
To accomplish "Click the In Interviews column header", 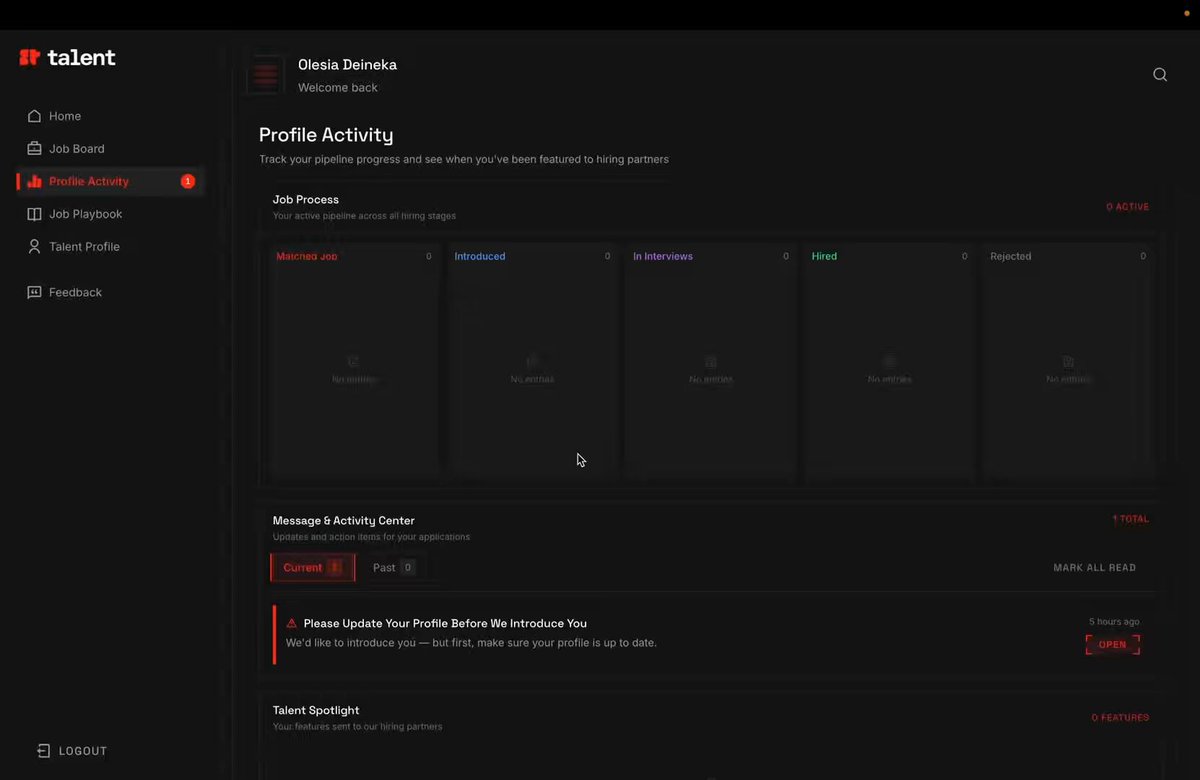I will tap(663, 257).
